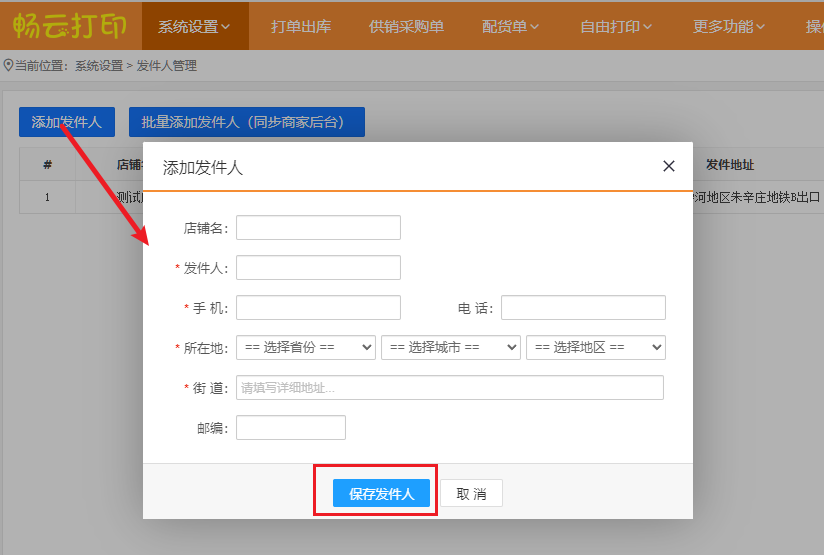Screen dimensions: 824x555
Task: Open the 更多功能 dropdown
Action: click(x=729, y=27)
